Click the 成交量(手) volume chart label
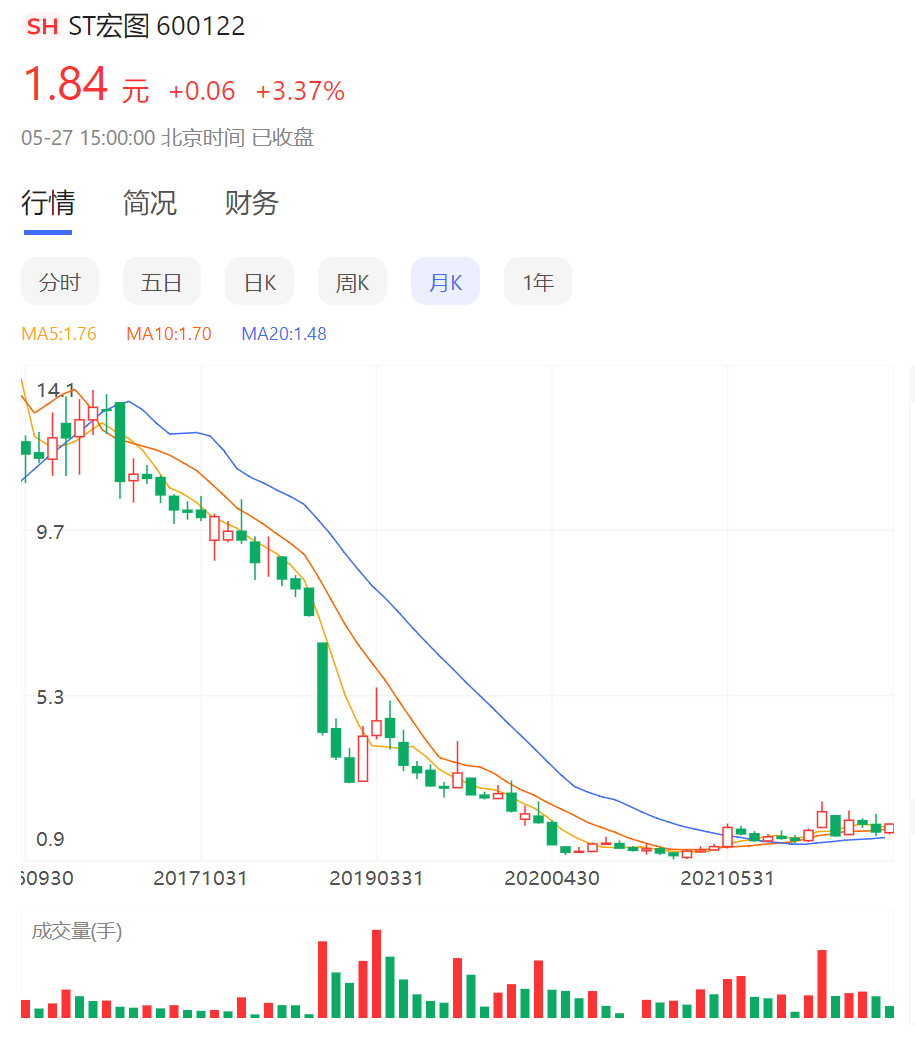Image resolution: width=915 pixels, height=1039 pixels. [x=77, y=932]
